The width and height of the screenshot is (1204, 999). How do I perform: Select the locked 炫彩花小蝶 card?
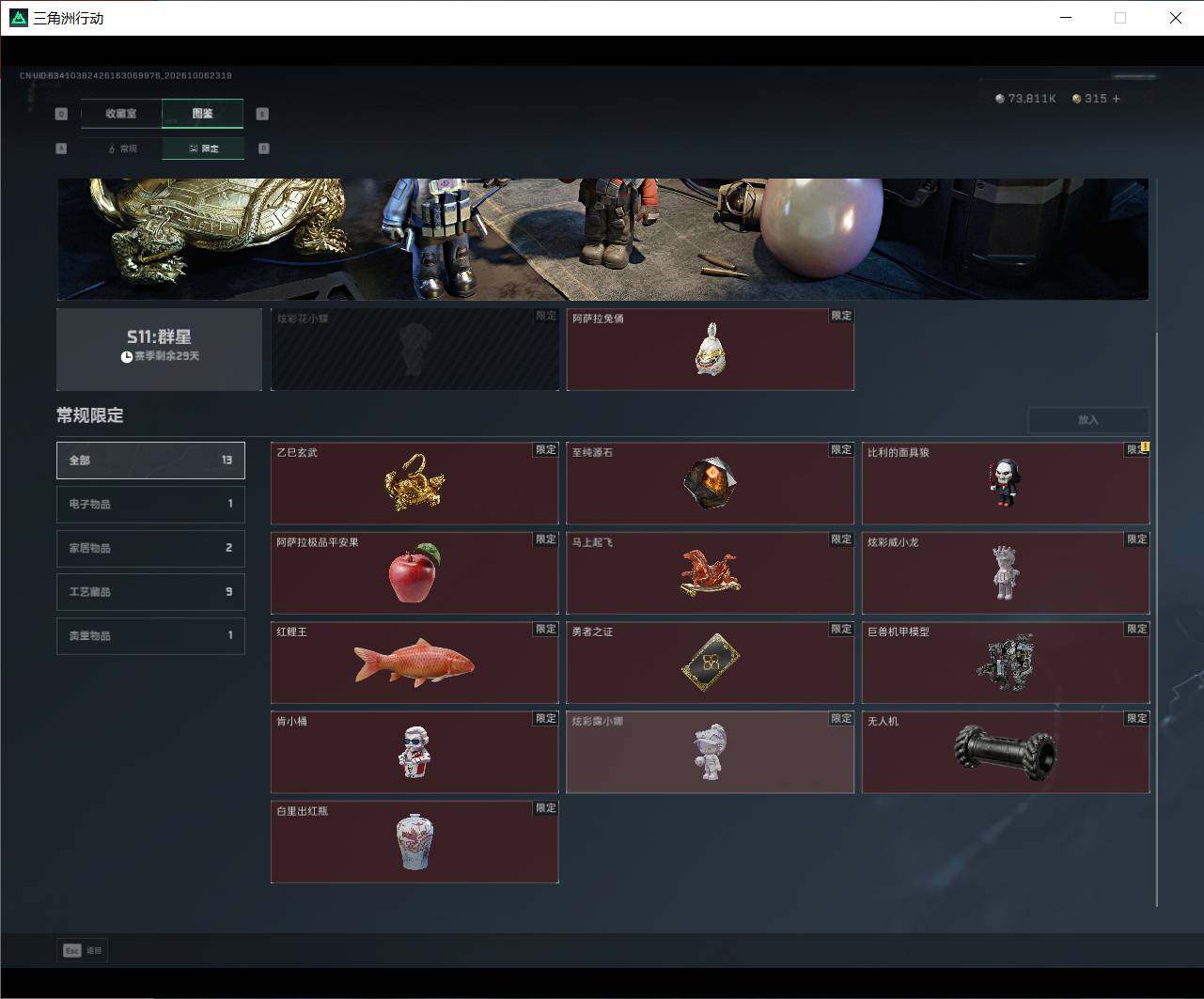[x=414, y=350]
